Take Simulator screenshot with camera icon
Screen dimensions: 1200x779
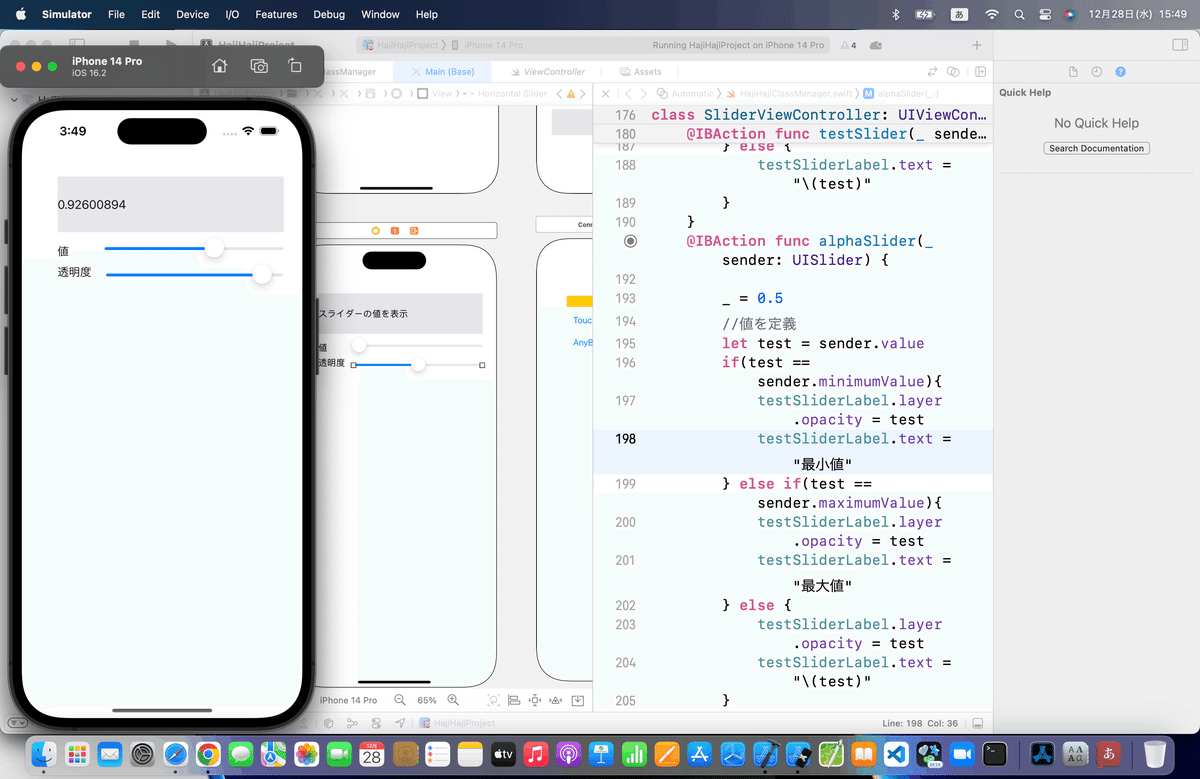click(x=259, y=66)
